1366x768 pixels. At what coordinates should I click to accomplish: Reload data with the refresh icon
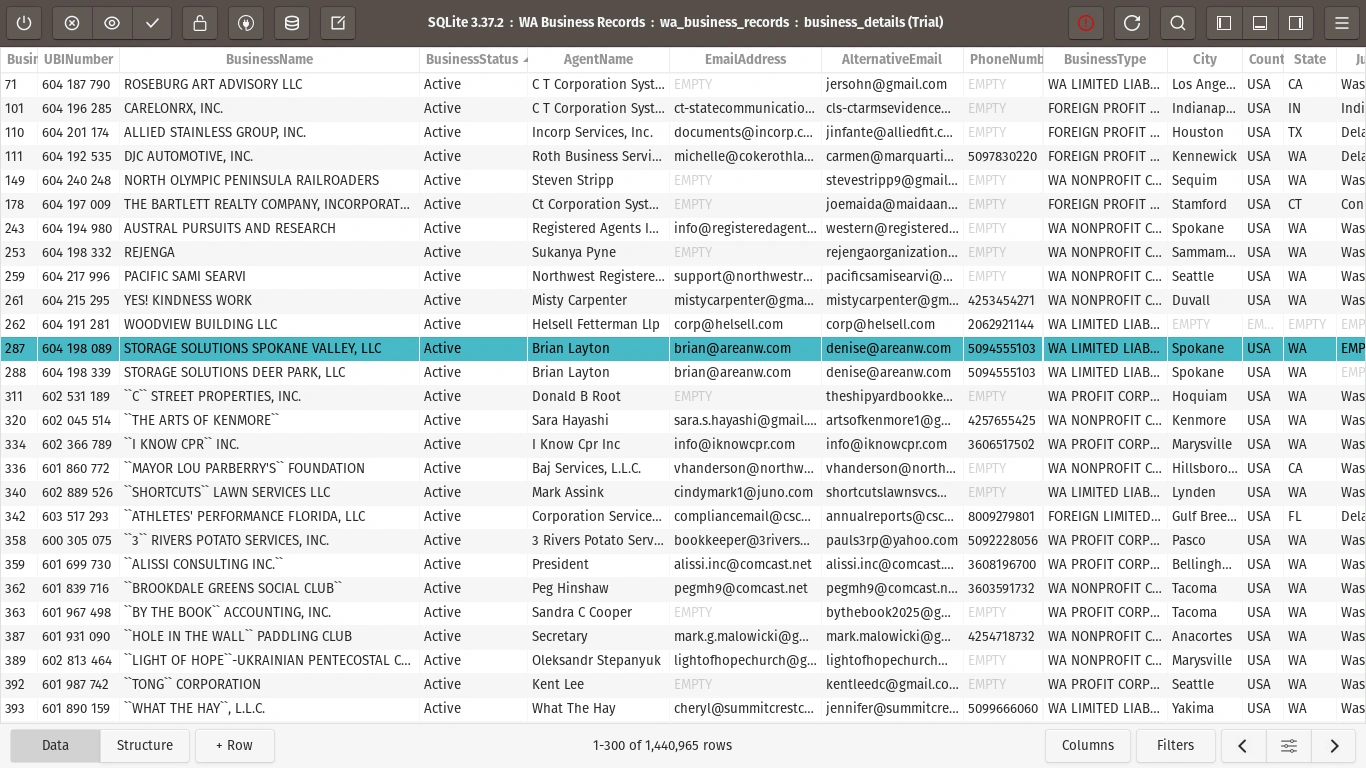(x=1132, y=23)
